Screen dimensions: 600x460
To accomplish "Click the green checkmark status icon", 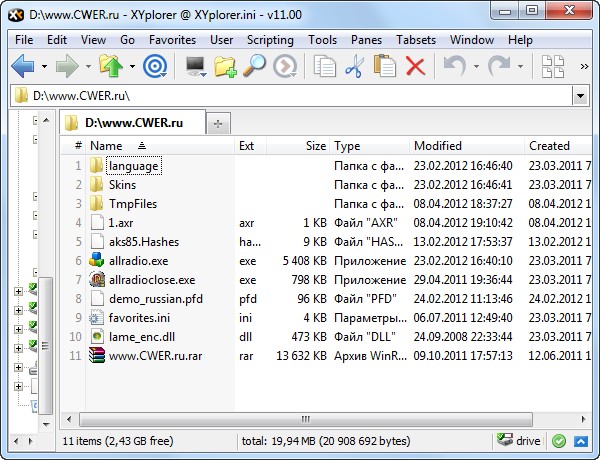I will pos(558,440).
